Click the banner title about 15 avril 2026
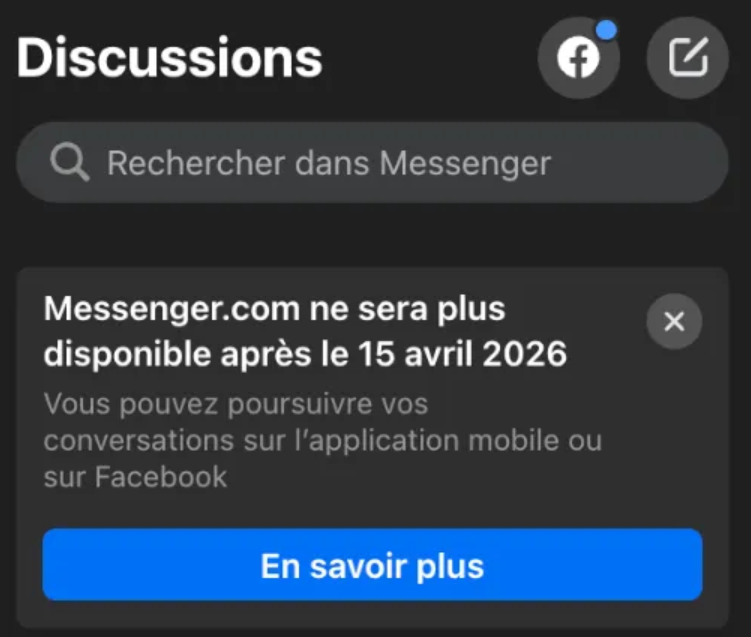 coord(306,331)
